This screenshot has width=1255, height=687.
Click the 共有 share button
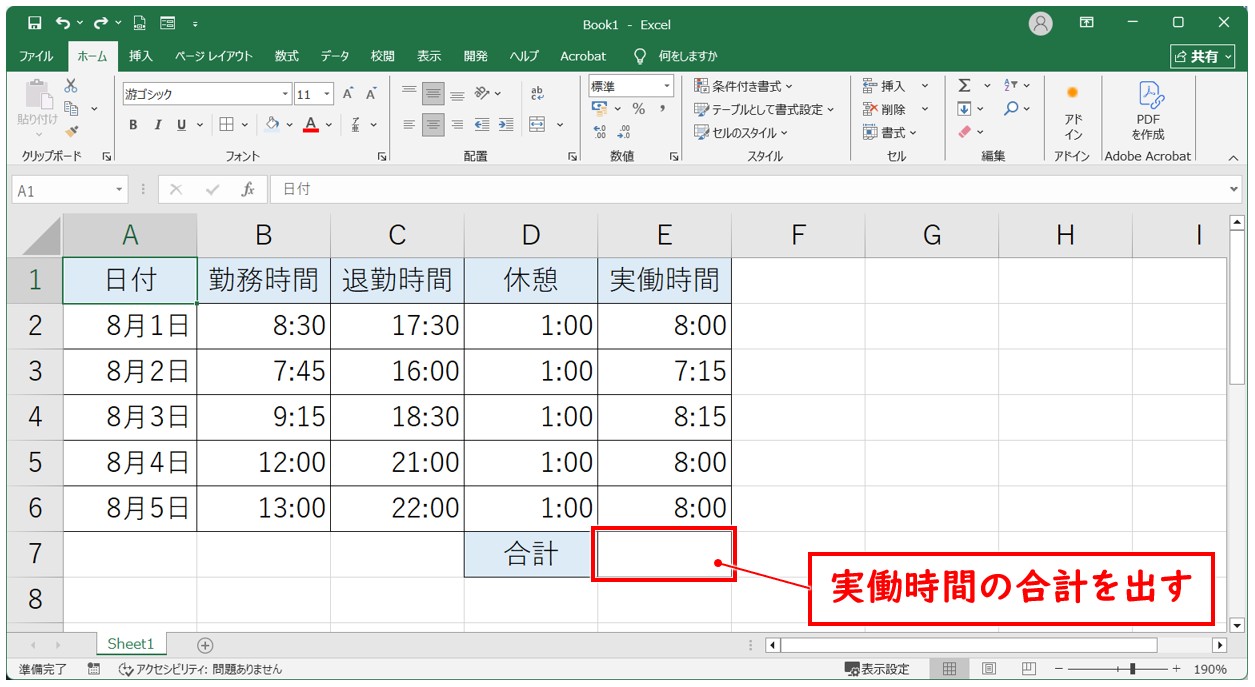[1202, 57]
